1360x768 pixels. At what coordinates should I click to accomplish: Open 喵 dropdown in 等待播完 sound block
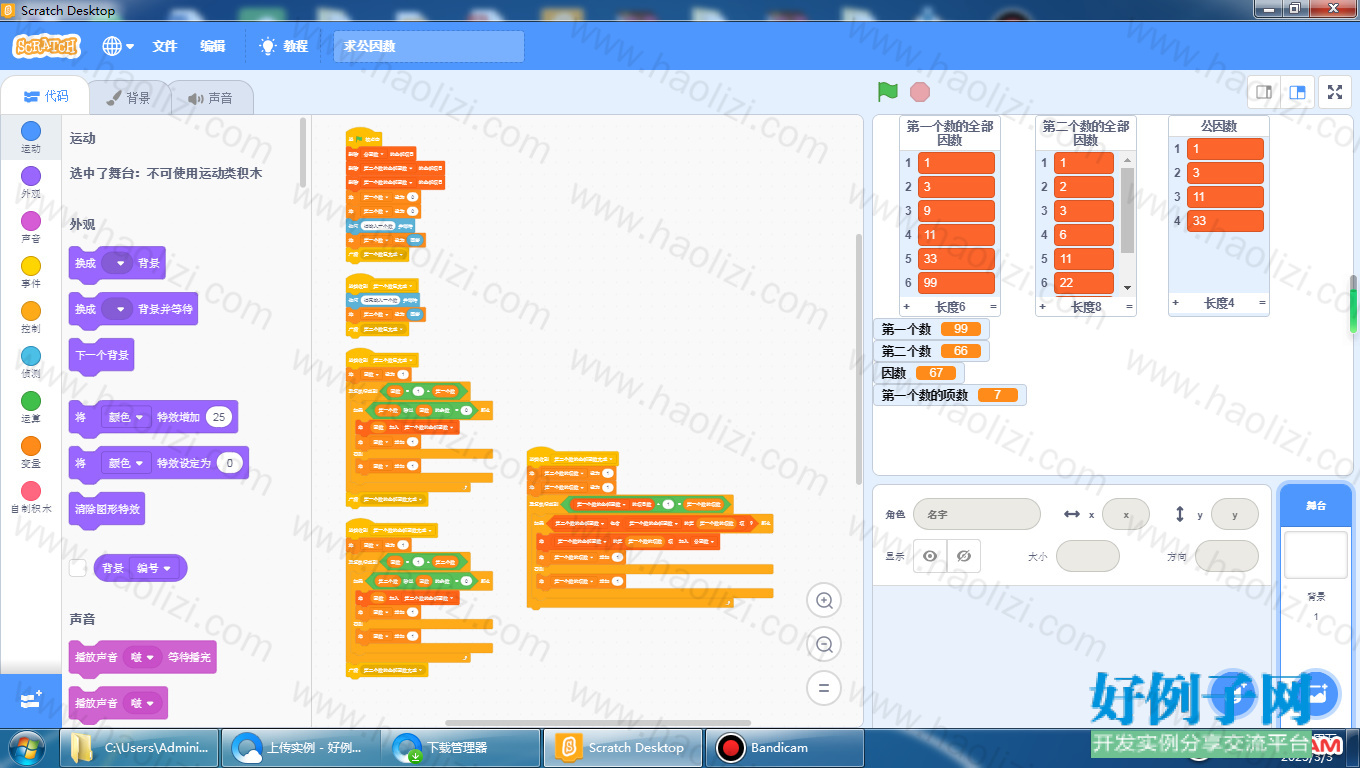(144, 657)
